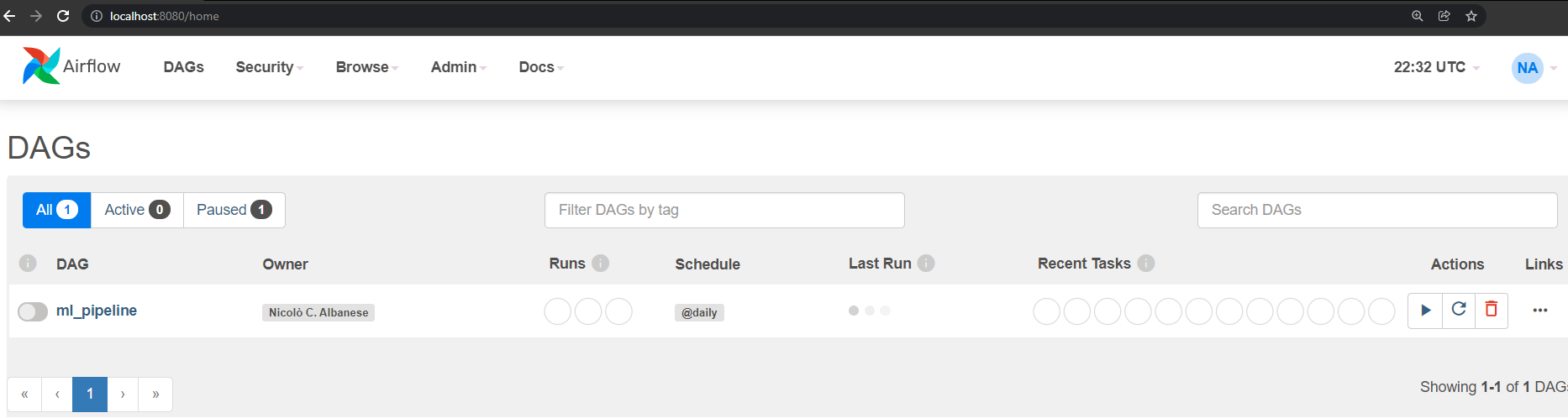Focus the Search DAGs field
Image resolution: width=1568 pixels, height=418 pixels.
tap(1376, 210)
